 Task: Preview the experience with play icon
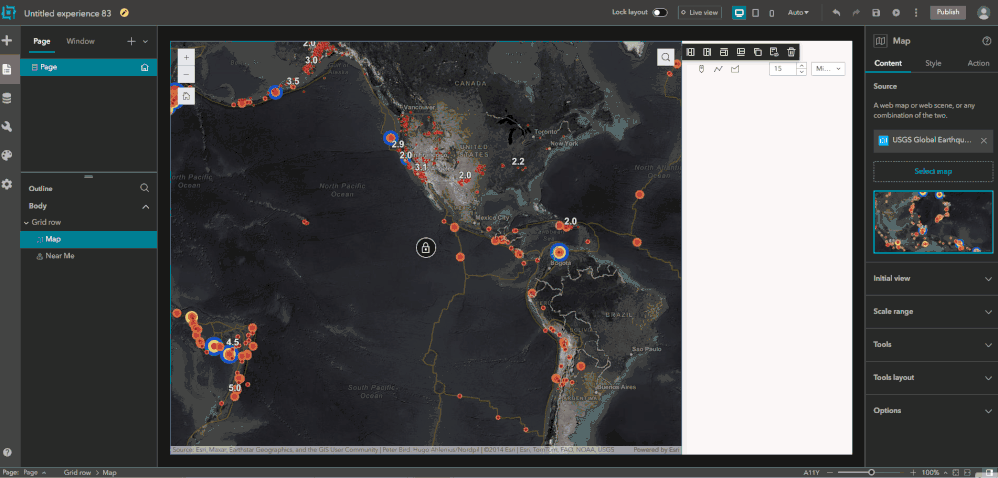click(896, 13)
